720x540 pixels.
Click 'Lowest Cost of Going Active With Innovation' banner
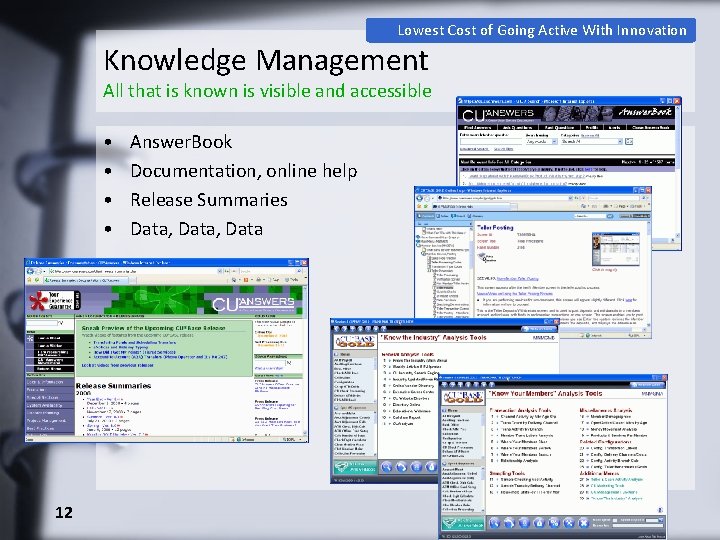click(531, 30)
